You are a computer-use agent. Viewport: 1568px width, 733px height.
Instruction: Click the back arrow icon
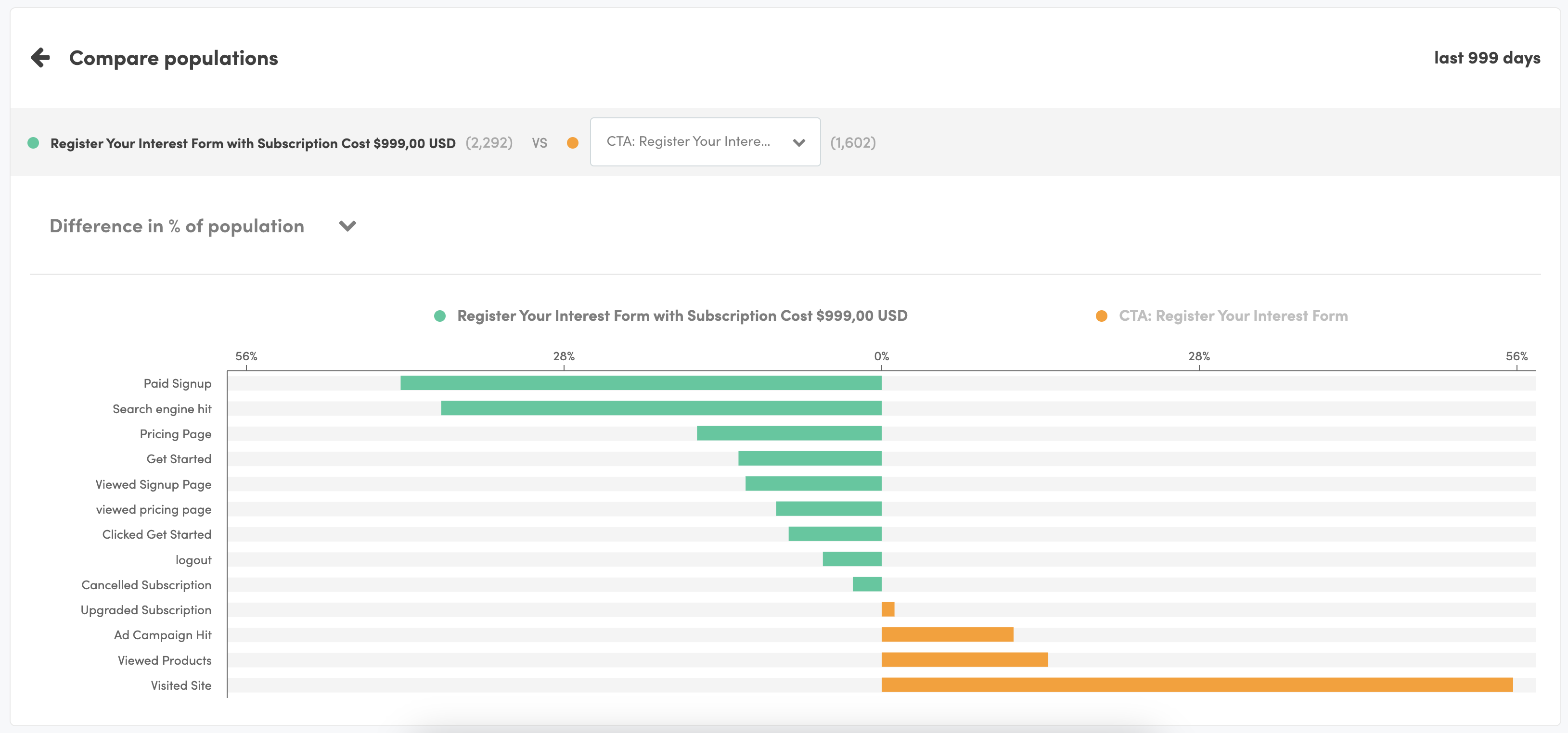40,58
